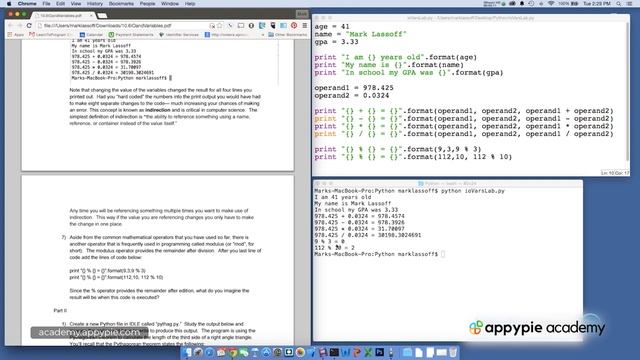Click the Terminal prompt cursor line

pos(380,254)
